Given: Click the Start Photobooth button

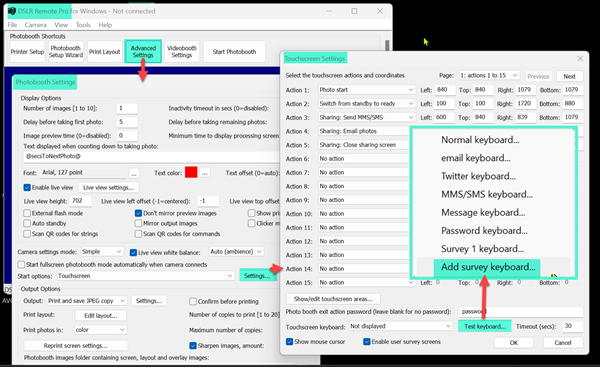Looking at the screenshot, I should pos(234,52).
